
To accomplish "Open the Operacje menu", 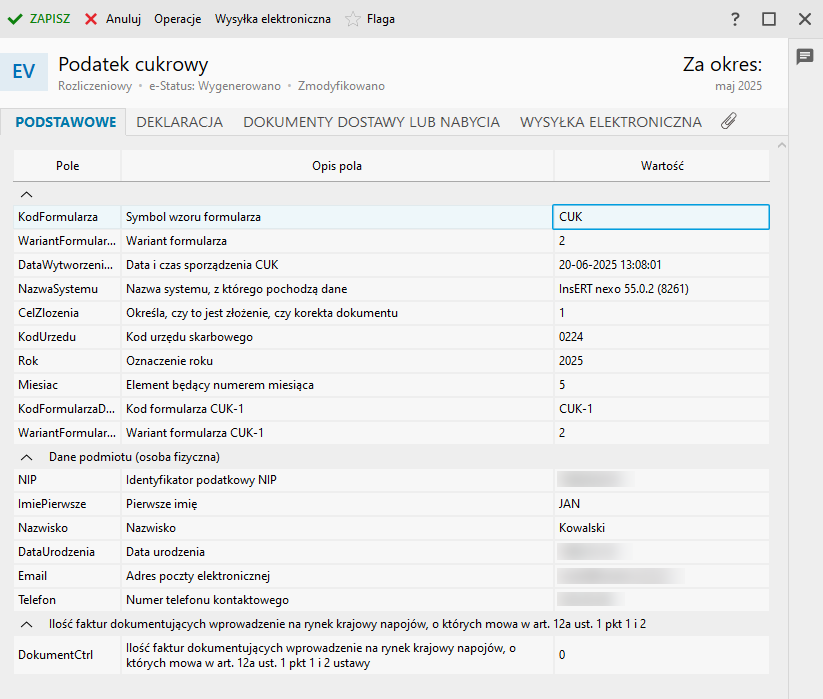I will [x=177, y=19].
